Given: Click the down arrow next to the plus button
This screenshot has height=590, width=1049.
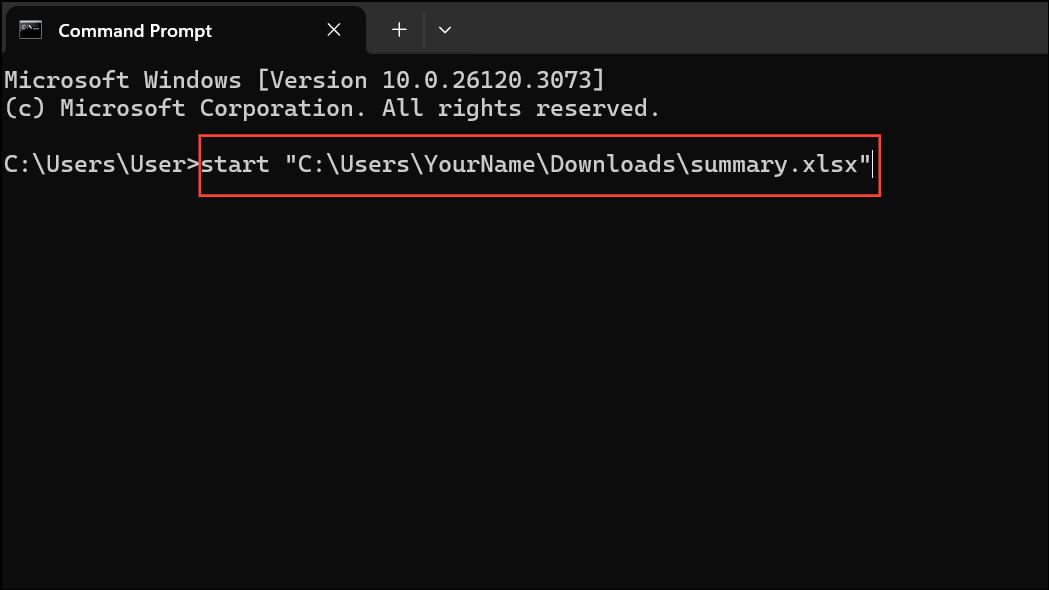Looking at the screenshot, I should coord(444,30).
